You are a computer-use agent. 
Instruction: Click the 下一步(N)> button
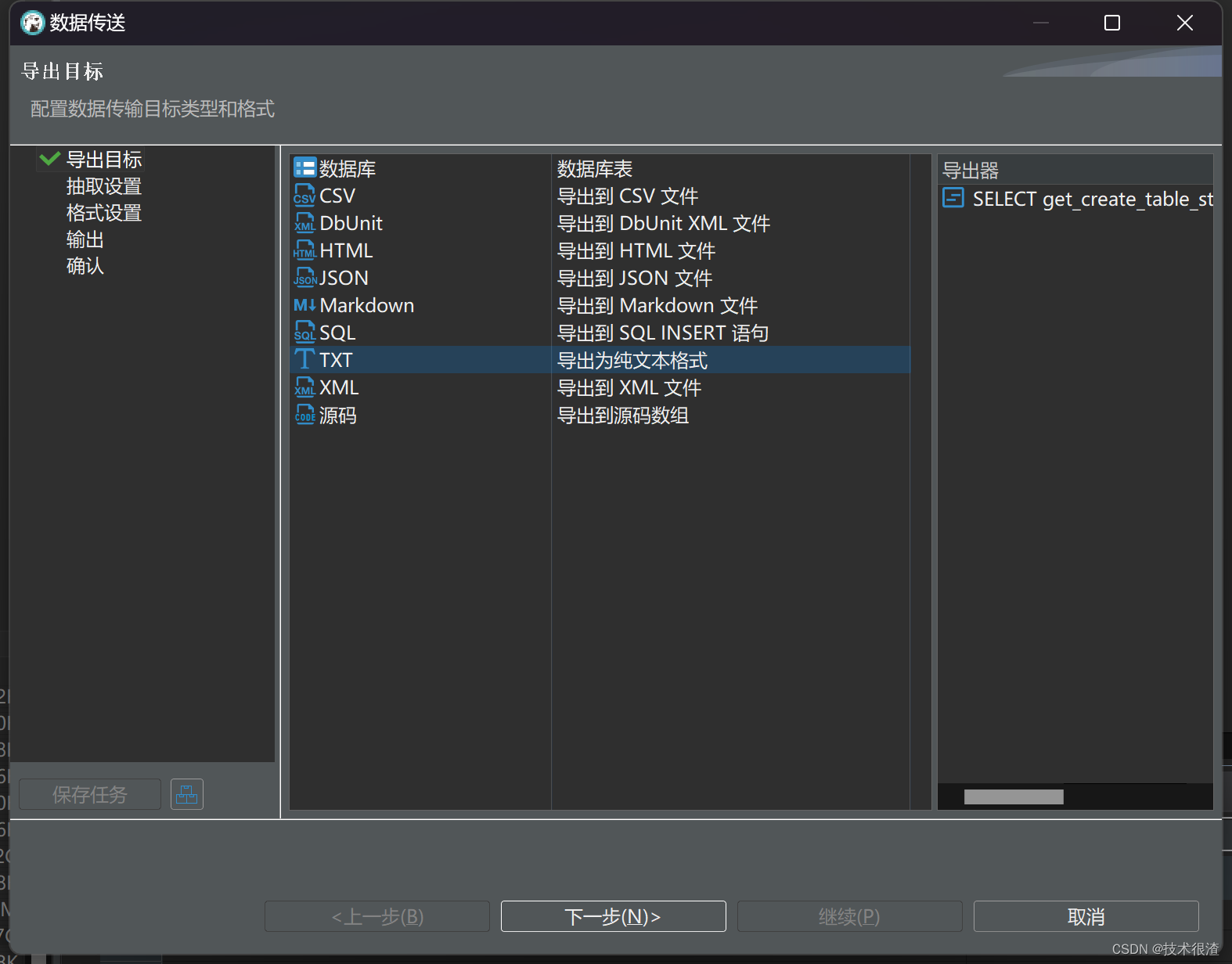pyautogui.click(x=614, y=916)
